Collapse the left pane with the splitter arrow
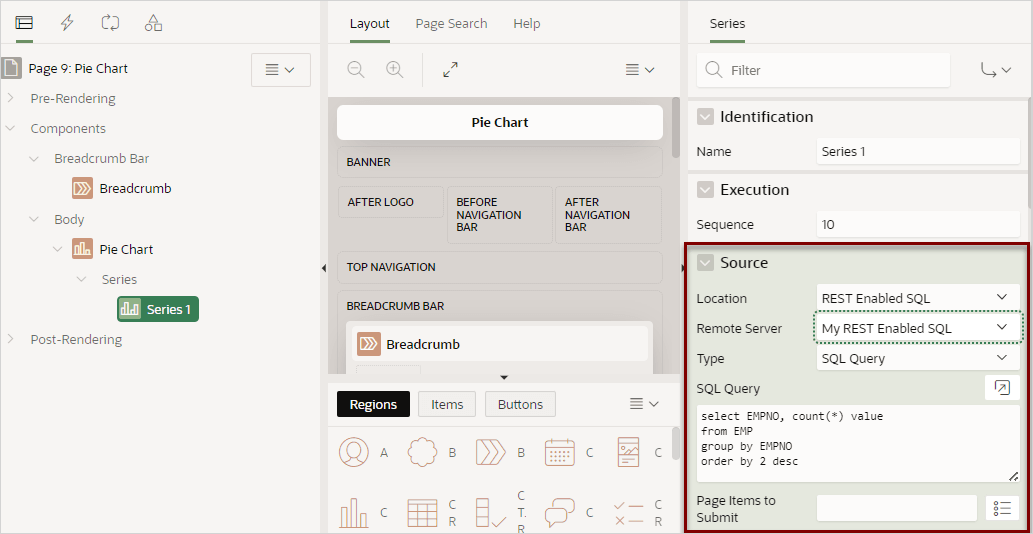Image resolution: width=1033 pixels, height=534 pixels. (x=323, y=268)
